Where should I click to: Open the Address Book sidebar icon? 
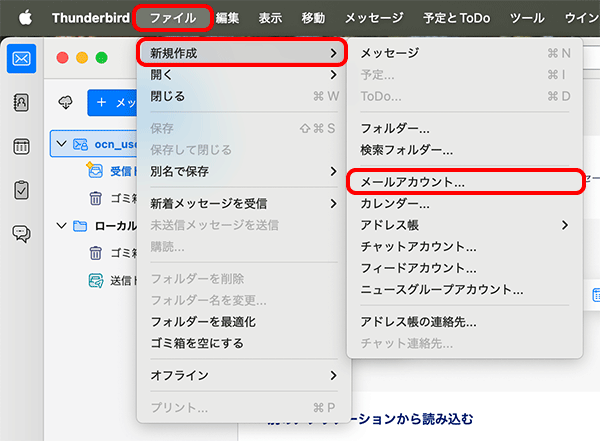point(20,102)
